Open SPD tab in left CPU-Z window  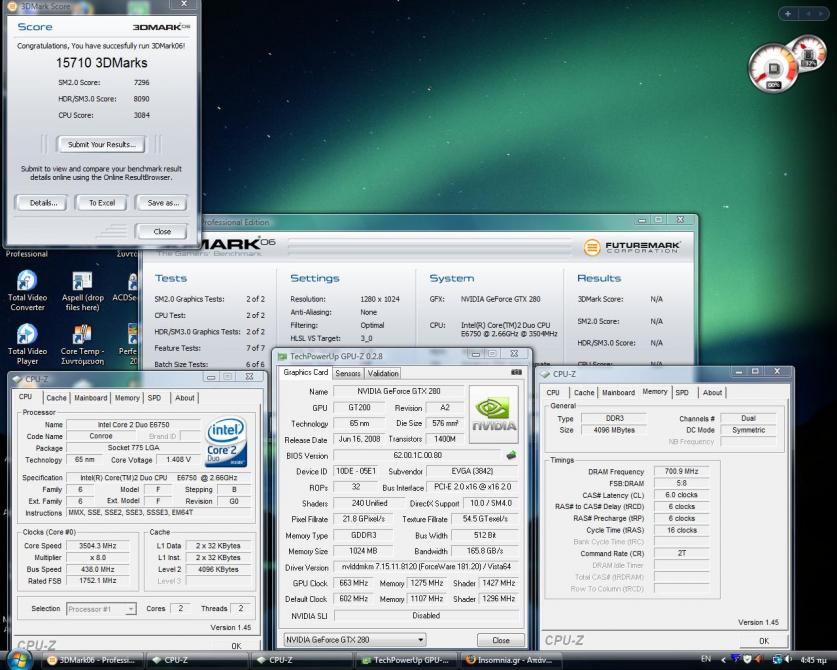coord(154,398)
